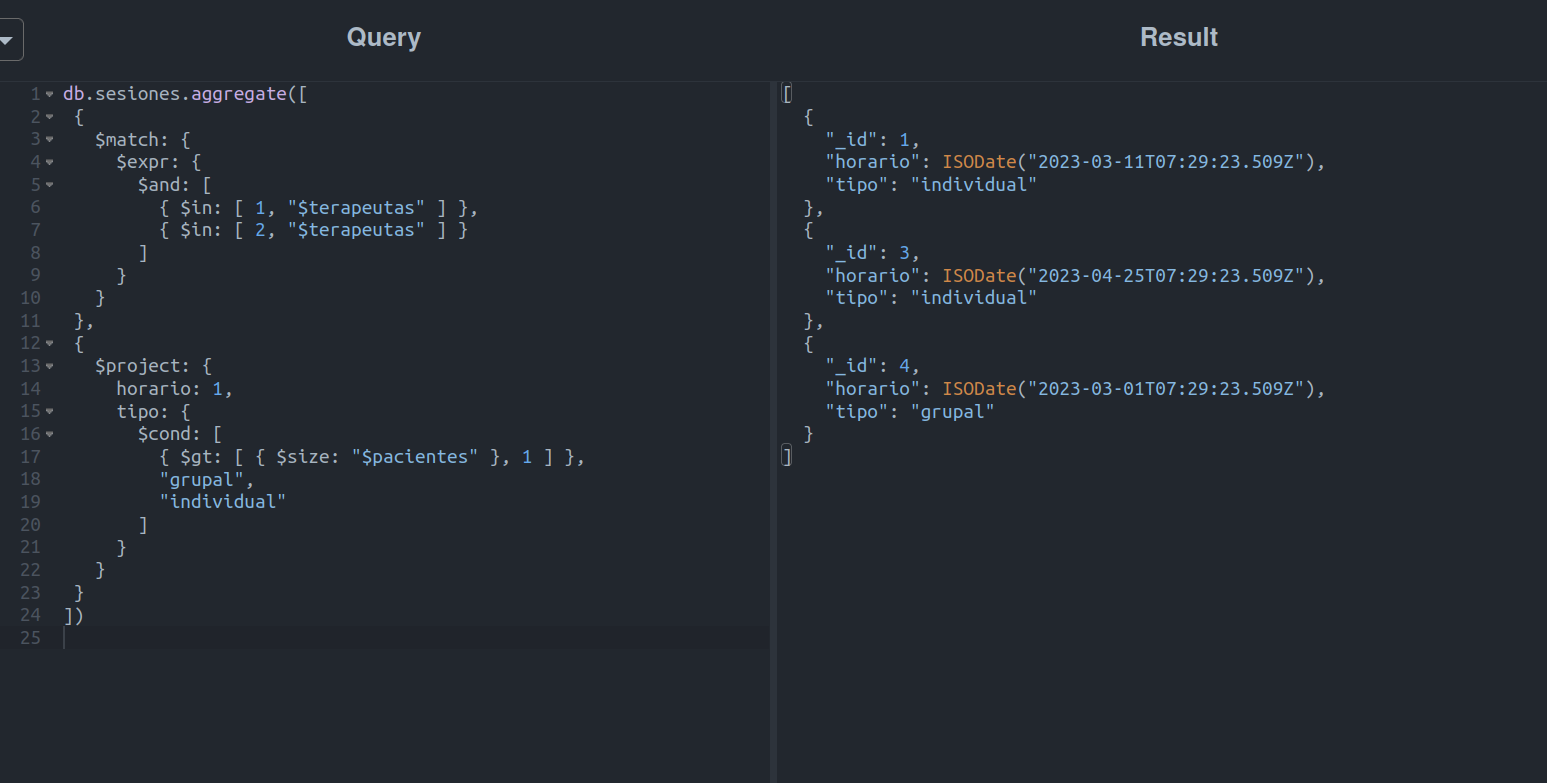Collapse the tipo fold at line 15

pos(49,411)
